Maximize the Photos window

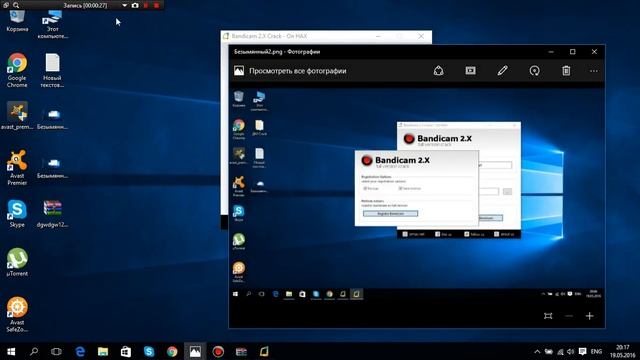point(573,52)
